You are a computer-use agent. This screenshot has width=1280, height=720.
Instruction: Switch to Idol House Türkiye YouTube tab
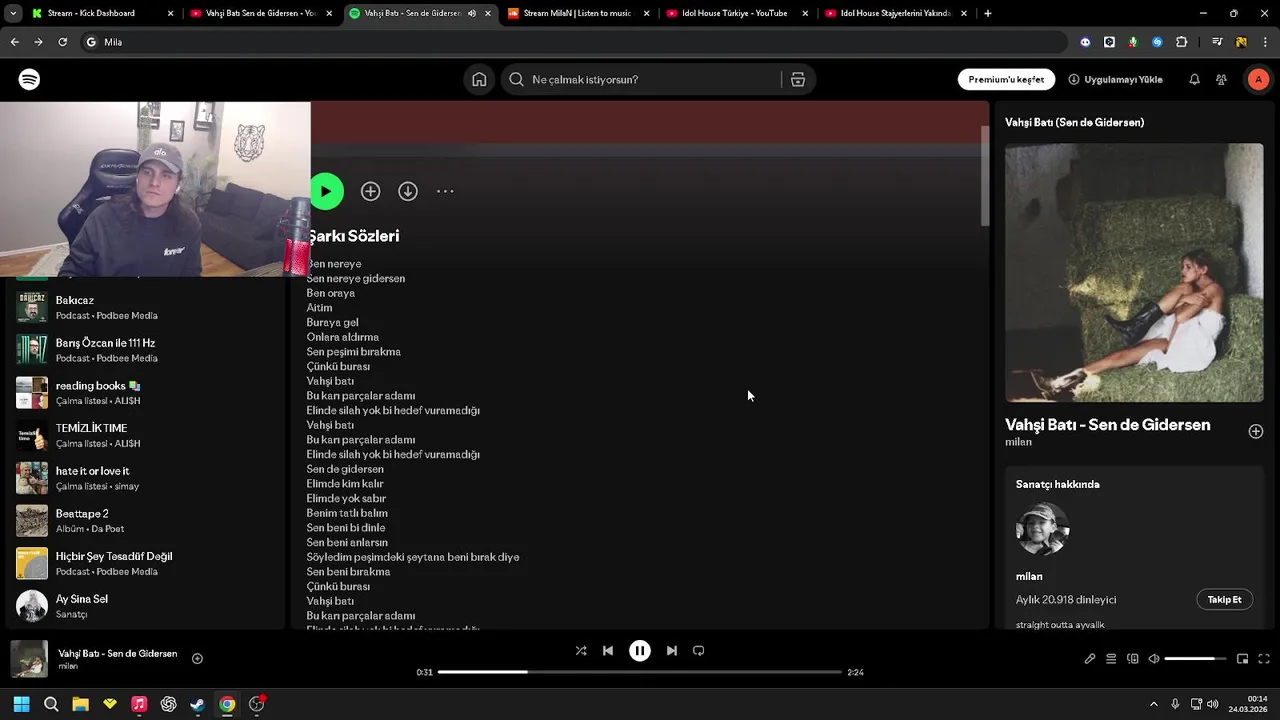pos(736,13)
